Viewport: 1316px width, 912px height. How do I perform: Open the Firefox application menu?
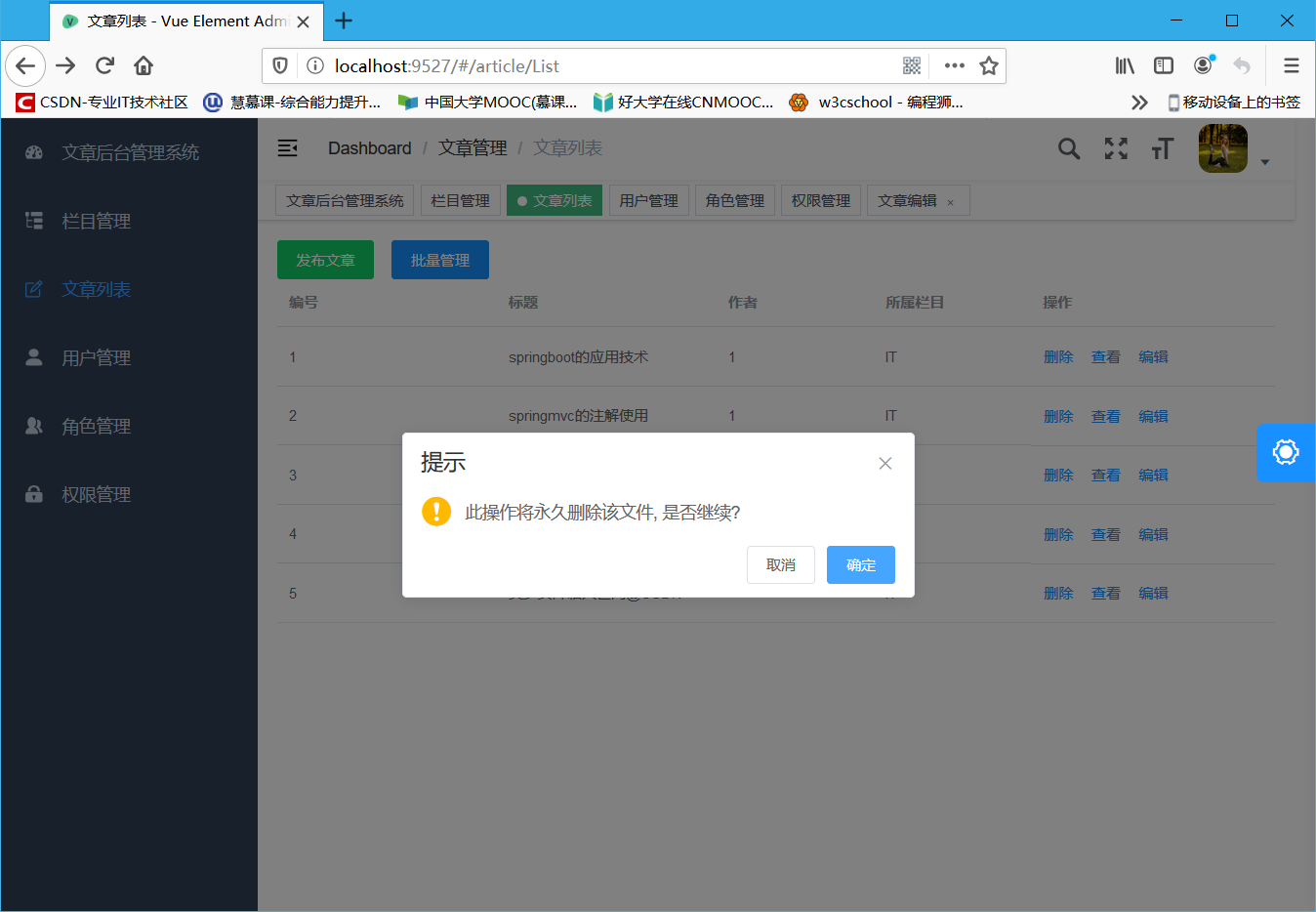[x=1291, y=65]
